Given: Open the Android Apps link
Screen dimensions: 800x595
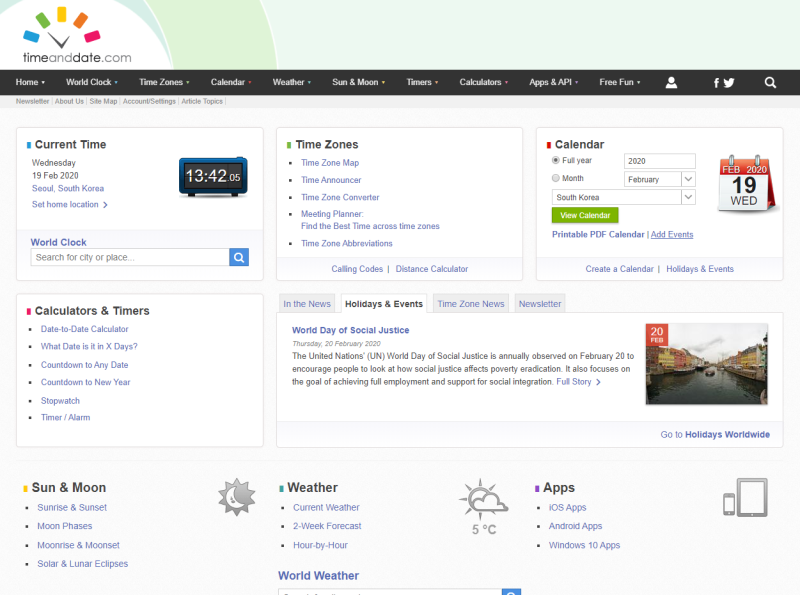Looking at the screenshot, I should tap(576, 526).
